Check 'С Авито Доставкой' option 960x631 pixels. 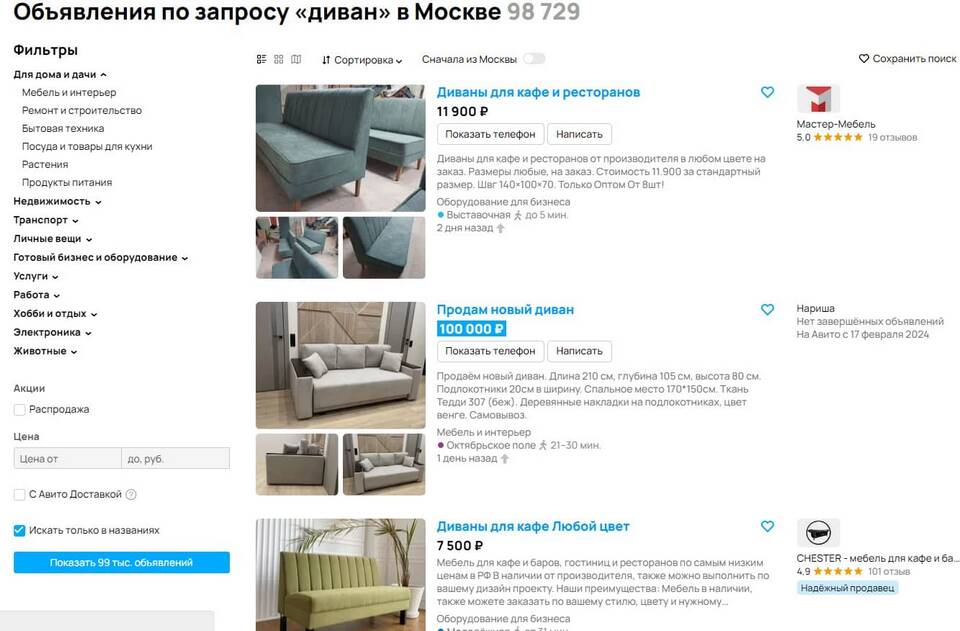point(20,495)
